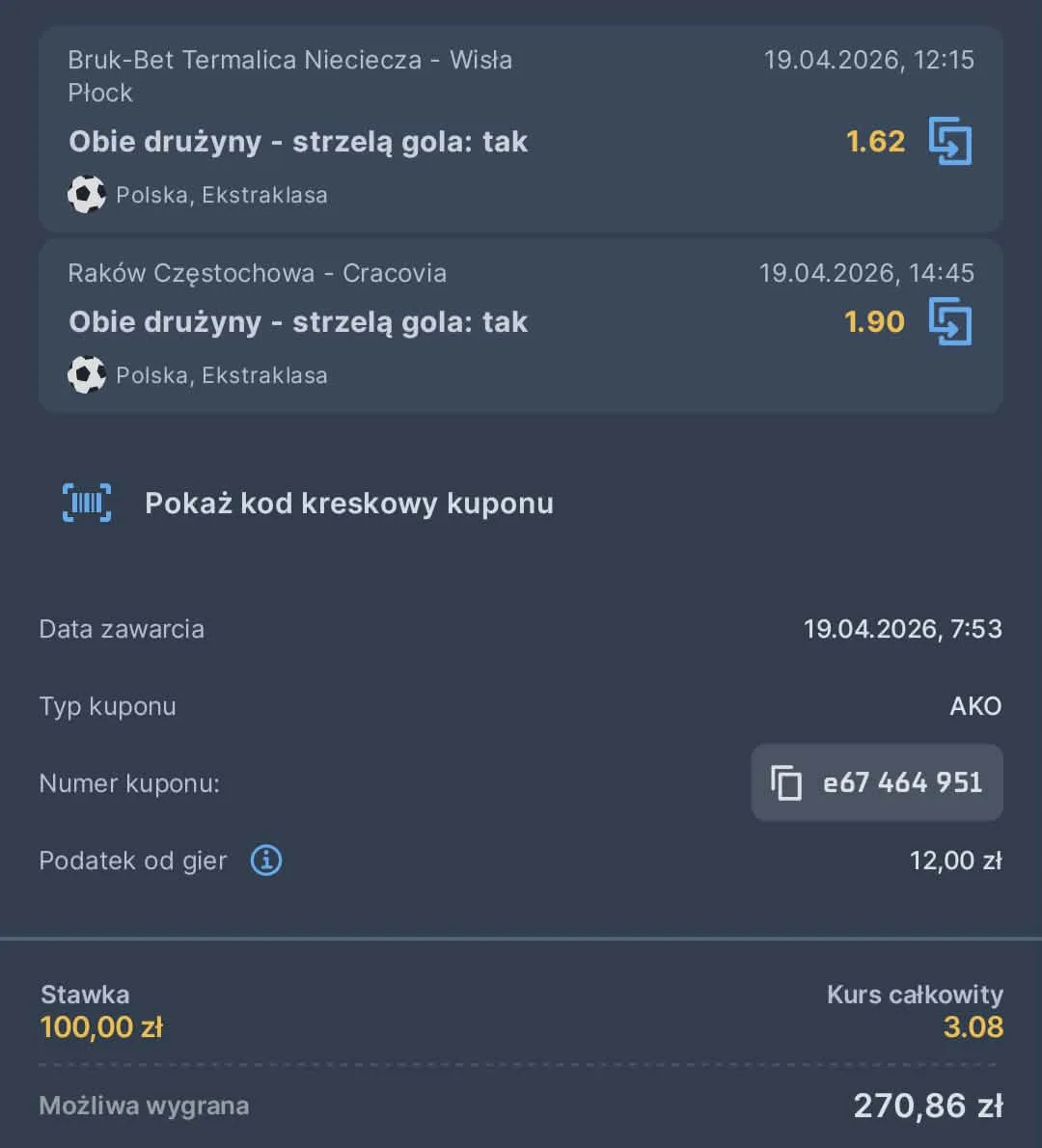Click the Stawka value 100,00 zł
1042x1148 pixels.
point(102,1026)
